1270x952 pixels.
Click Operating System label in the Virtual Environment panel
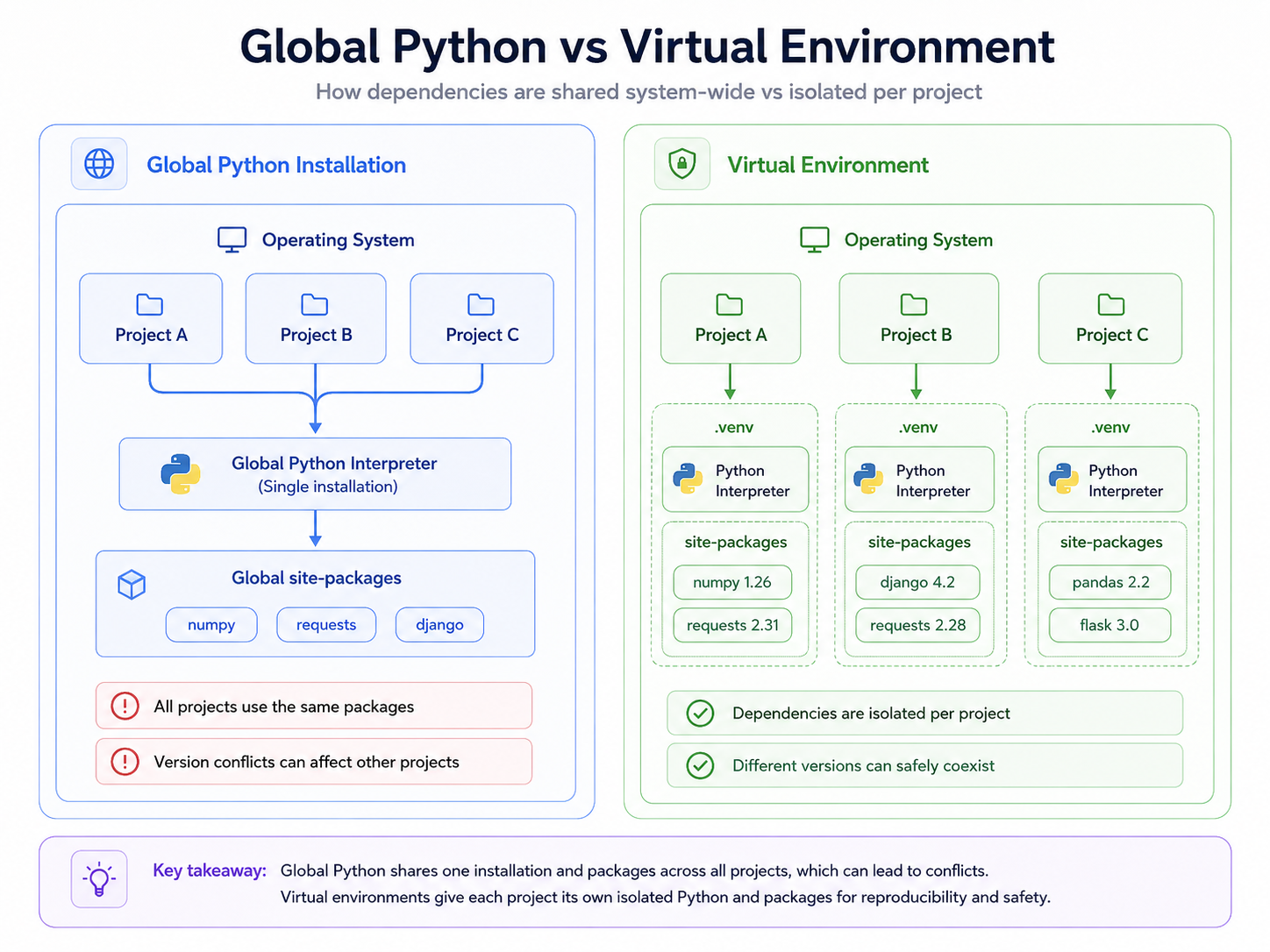[918, 240]
